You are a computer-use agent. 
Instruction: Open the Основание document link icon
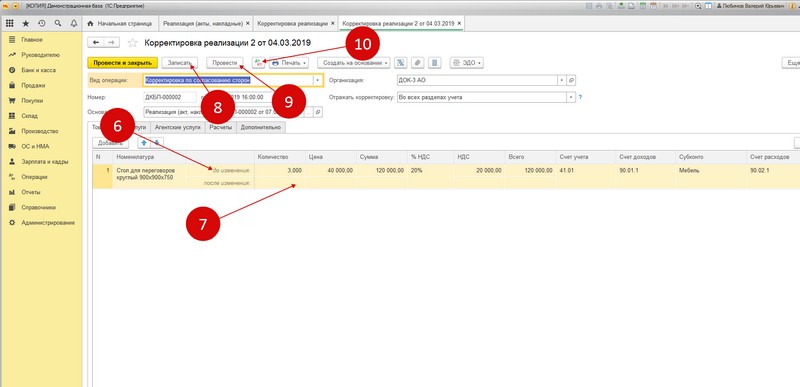[318, 112]
